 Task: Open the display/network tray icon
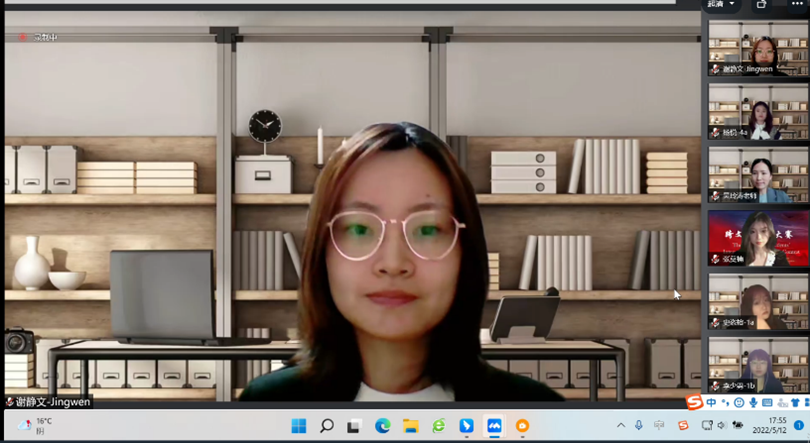[x=707, y=425]
